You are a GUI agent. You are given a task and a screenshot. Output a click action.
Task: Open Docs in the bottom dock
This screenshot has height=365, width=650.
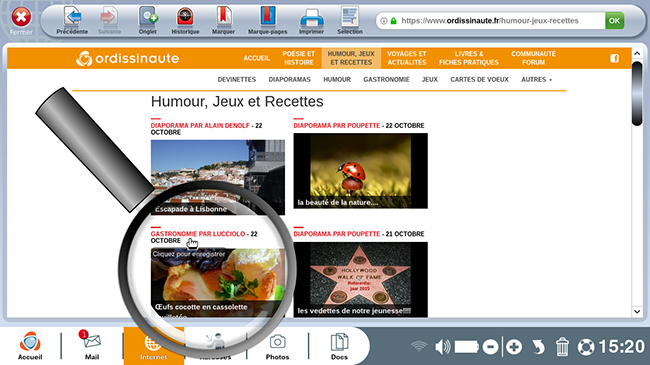click(339, 346)
